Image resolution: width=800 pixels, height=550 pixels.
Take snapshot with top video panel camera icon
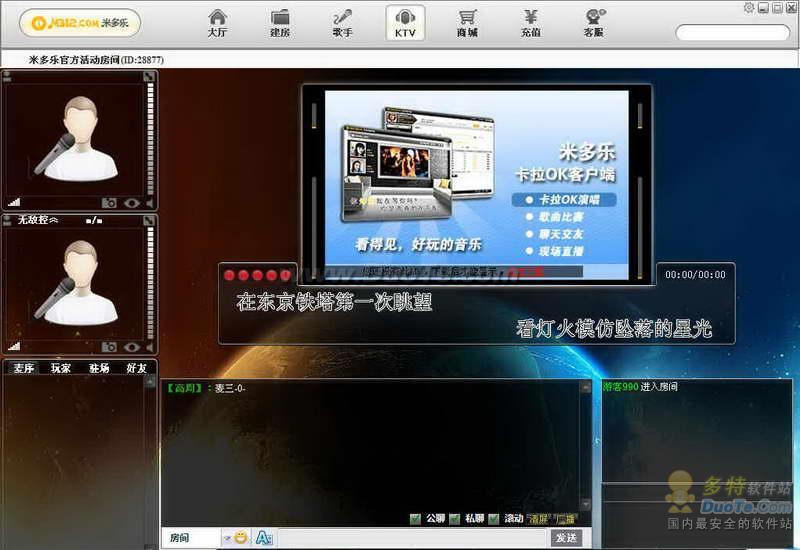(109, 203)
